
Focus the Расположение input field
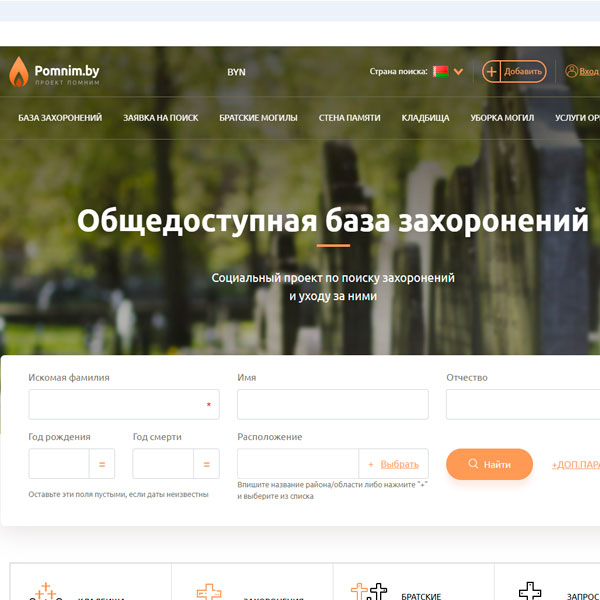298,463
